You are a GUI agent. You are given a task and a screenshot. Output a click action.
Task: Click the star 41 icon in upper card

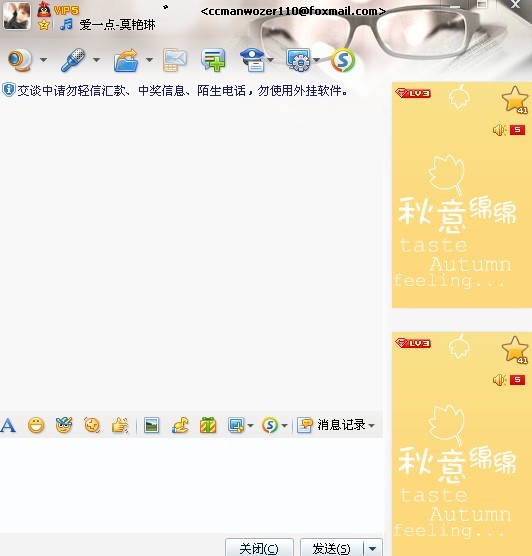[515, 100]
